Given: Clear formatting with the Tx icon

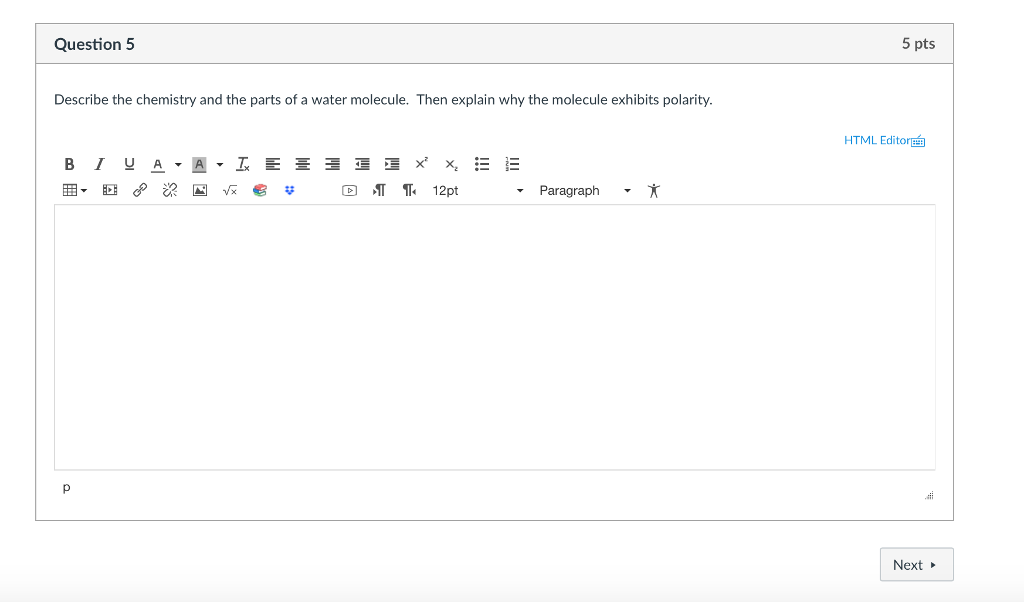Looking at the screenshot, I should point(243,164).
